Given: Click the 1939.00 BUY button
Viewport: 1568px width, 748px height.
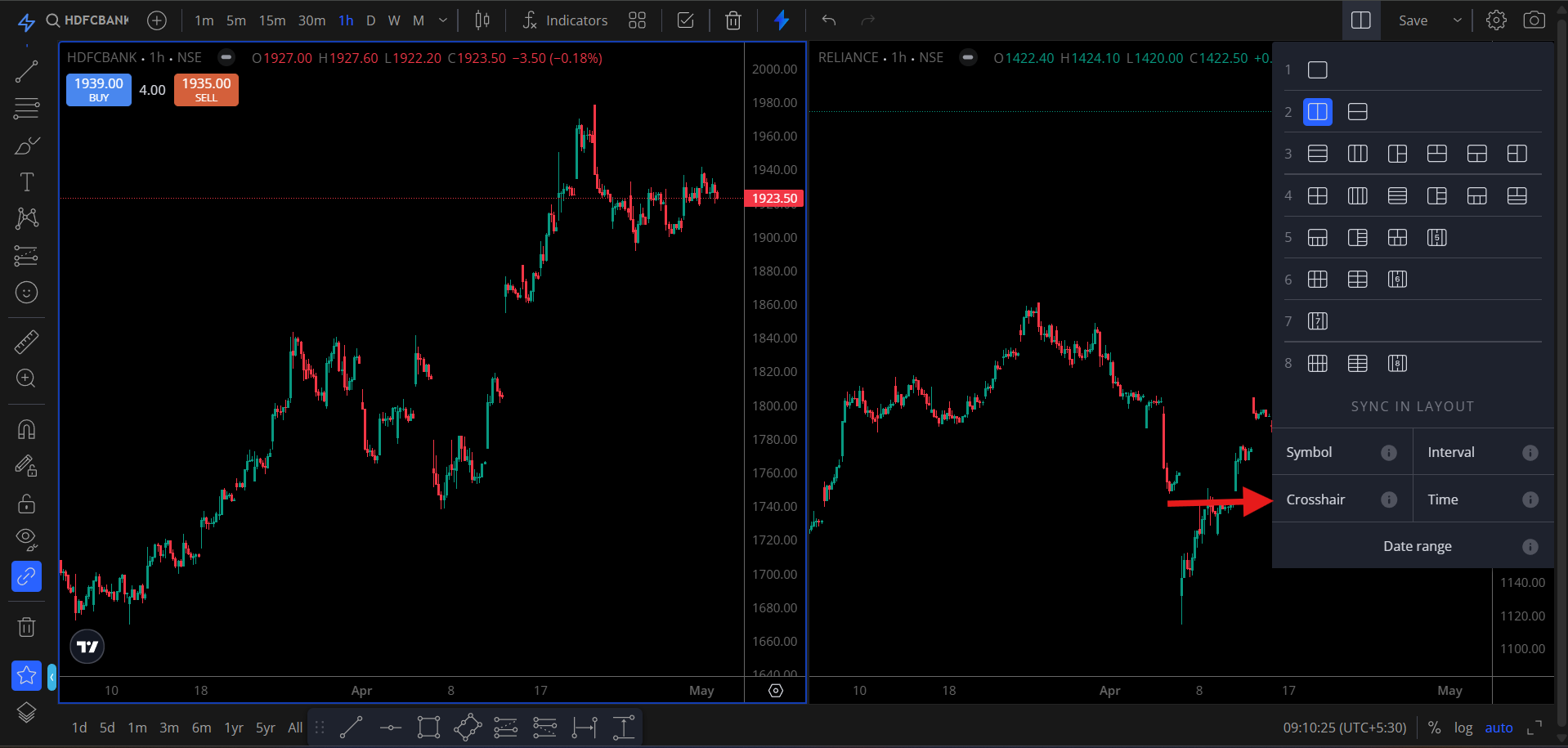Looking at the screenshot, I should pyautogui.click(x=99, y=89).
